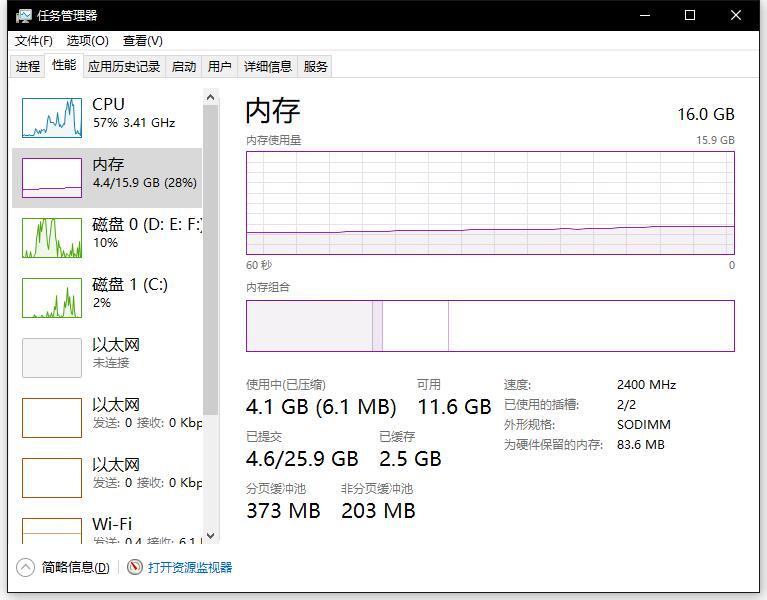Click the 内存组合 memory composition bar
Image resolution: width=767 pixels, height=600 pixels.
[x=490, y=326]
